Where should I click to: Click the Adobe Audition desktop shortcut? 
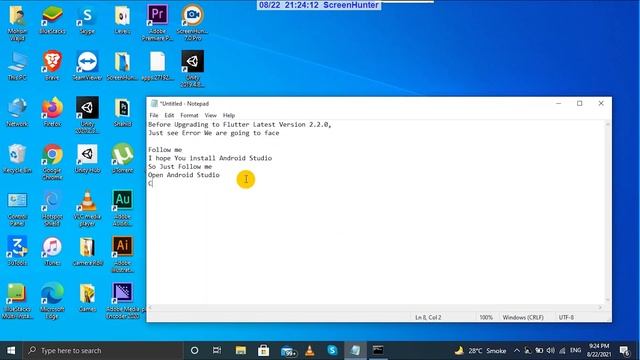(122, 208)
